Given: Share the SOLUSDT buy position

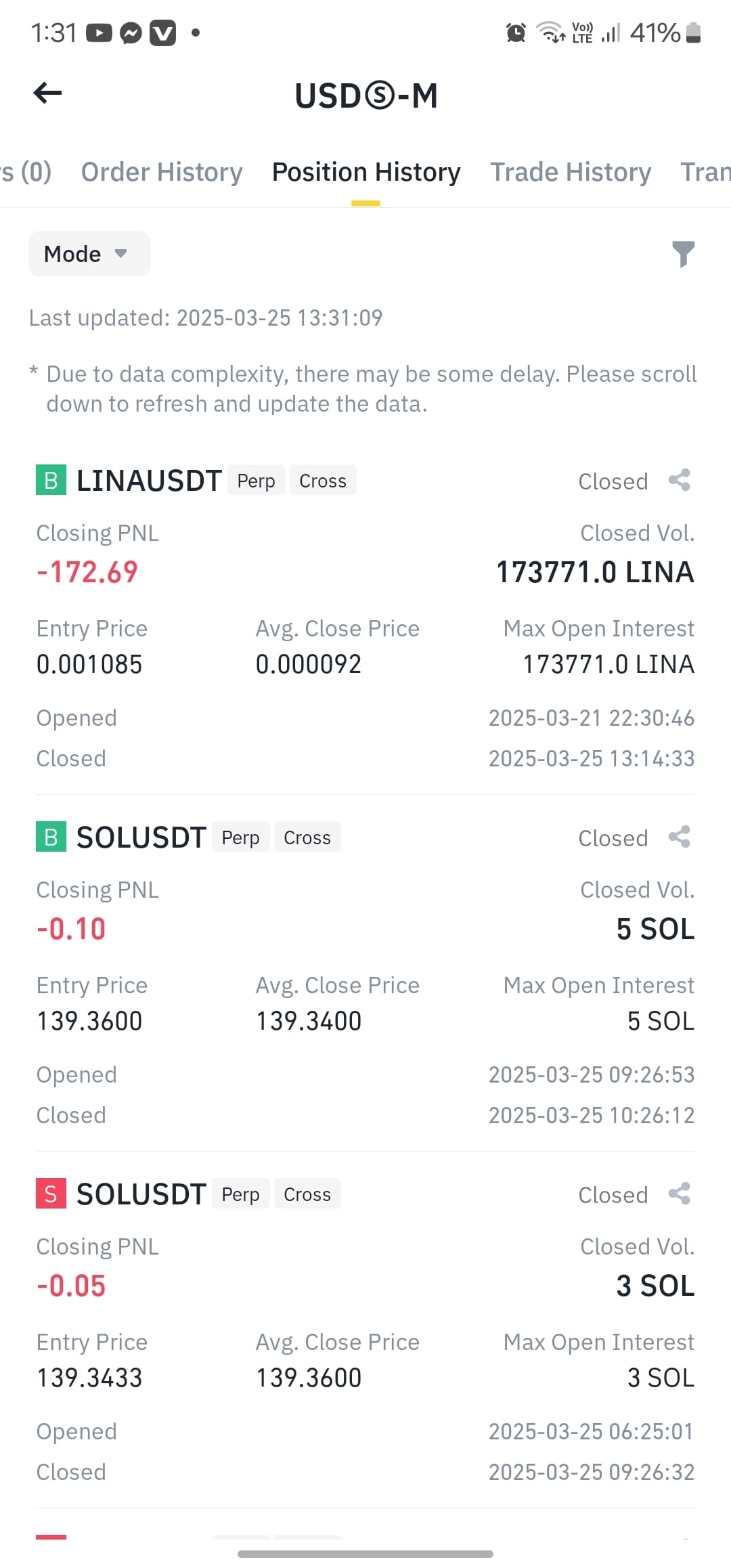Looking at the screenshot, I should click(680, 837).
